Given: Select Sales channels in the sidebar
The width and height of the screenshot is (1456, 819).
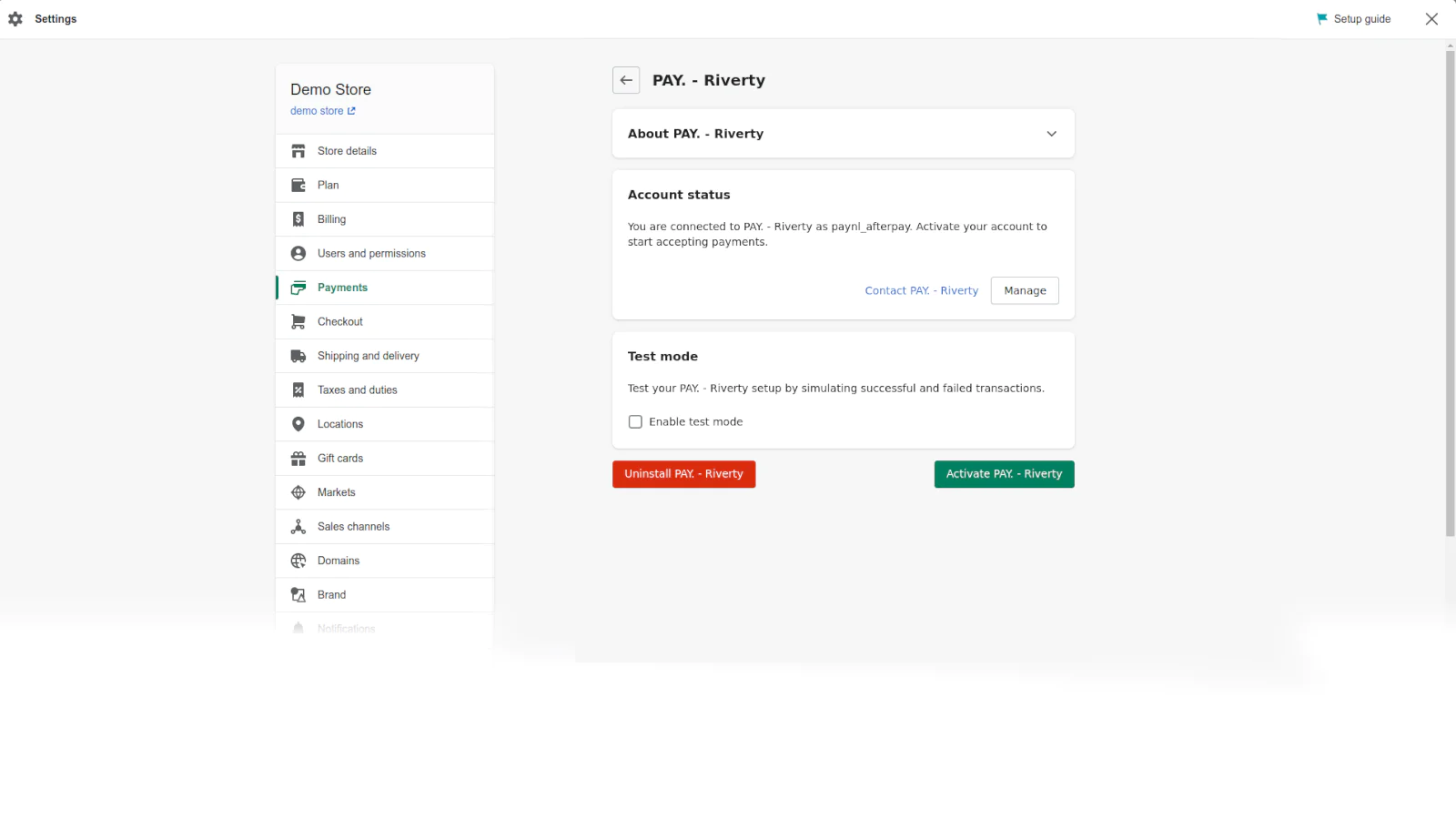Looking at the screenshot, I should click(353, 527).
